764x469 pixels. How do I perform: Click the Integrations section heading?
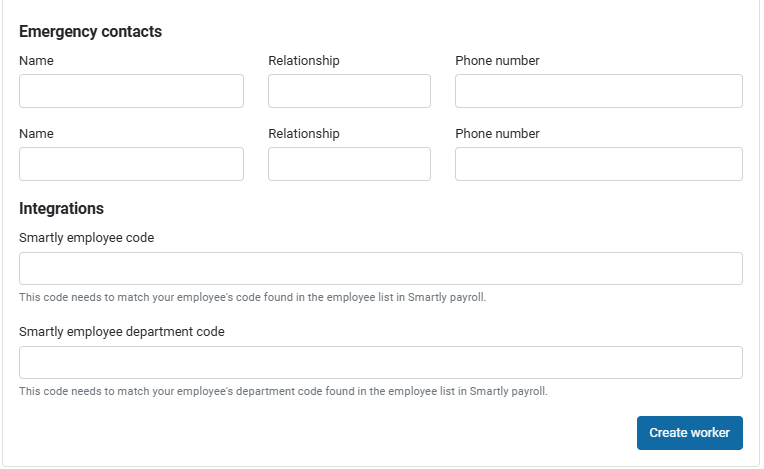(x=61, y=209)
